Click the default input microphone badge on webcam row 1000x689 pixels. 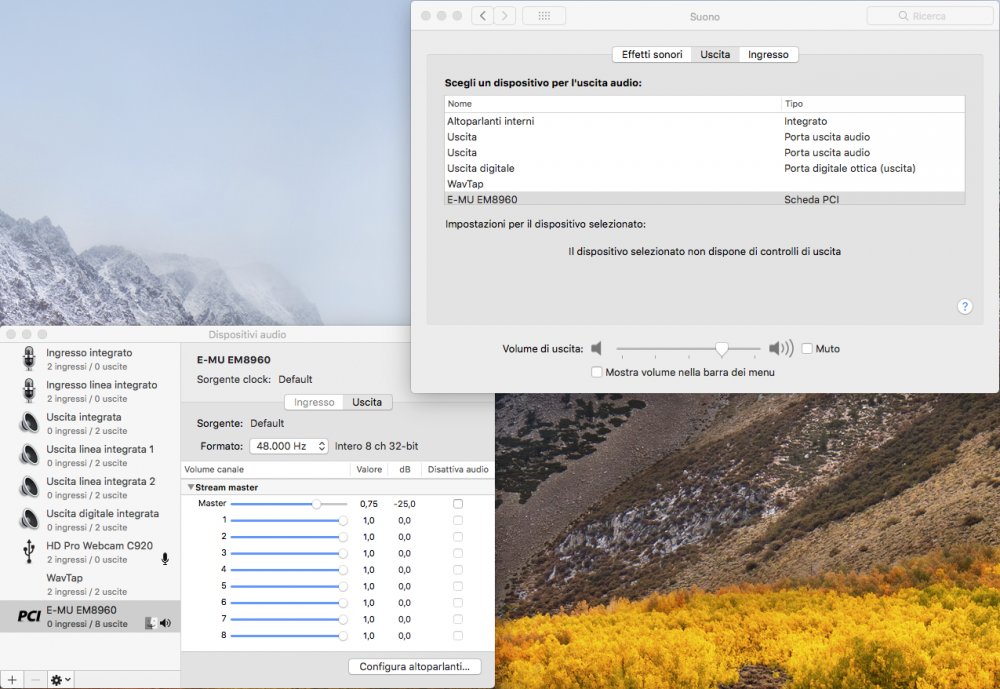pos(165,559)
